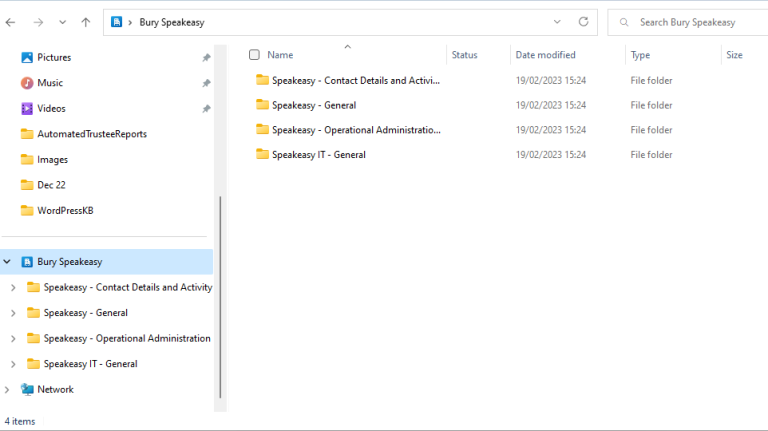The height and width of the screenshot is (431, 768).
Task: Click the search magnifier icon
Action: (624, 23)
